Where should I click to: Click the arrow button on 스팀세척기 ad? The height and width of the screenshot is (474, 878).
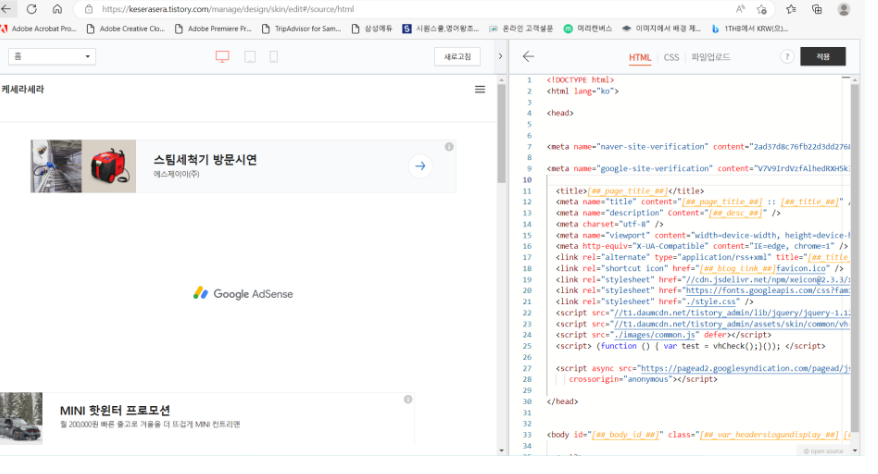tap(420, 166)
